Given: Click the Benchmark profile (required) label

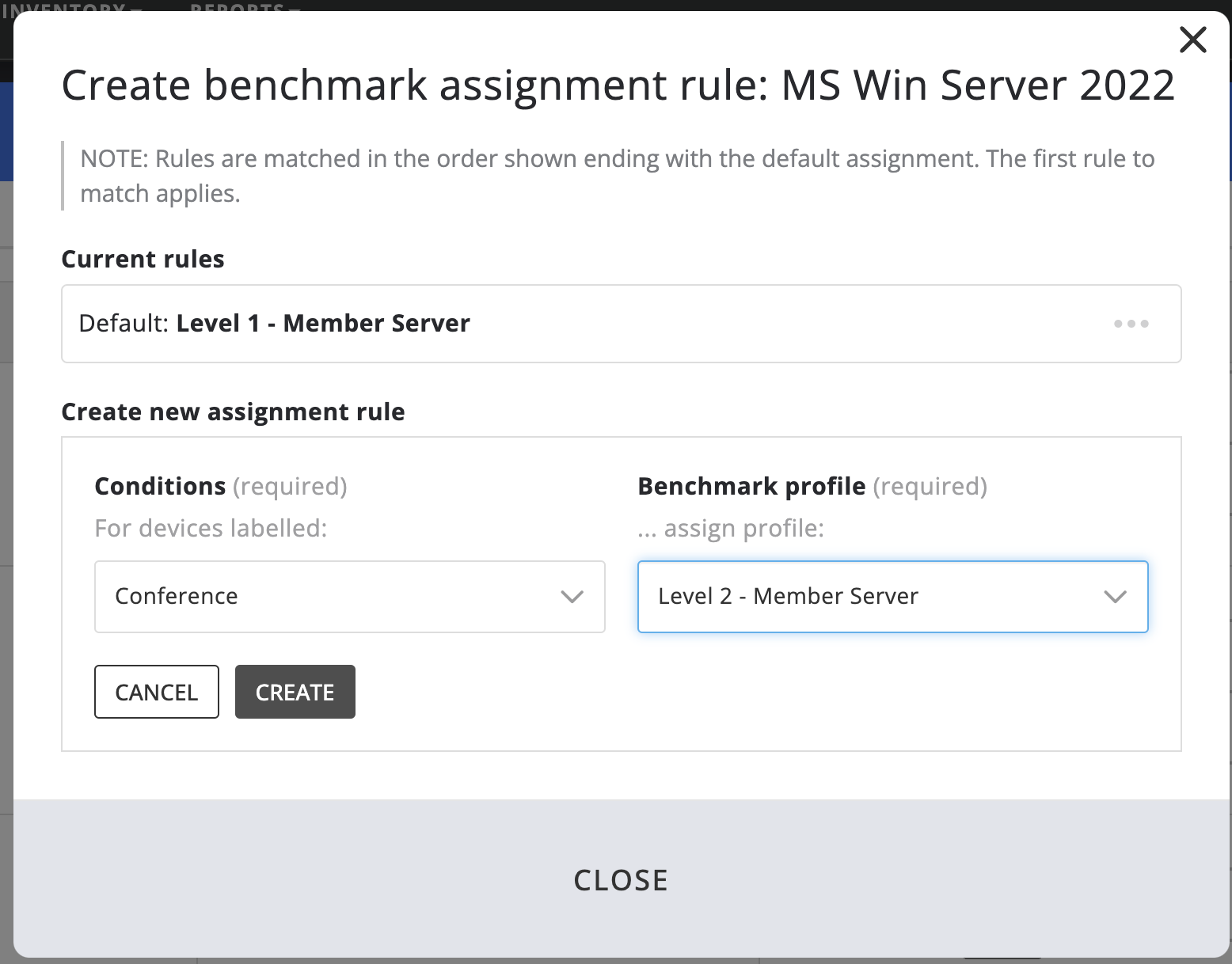Looking at the screenshot, I should click(x=812, y=486).
